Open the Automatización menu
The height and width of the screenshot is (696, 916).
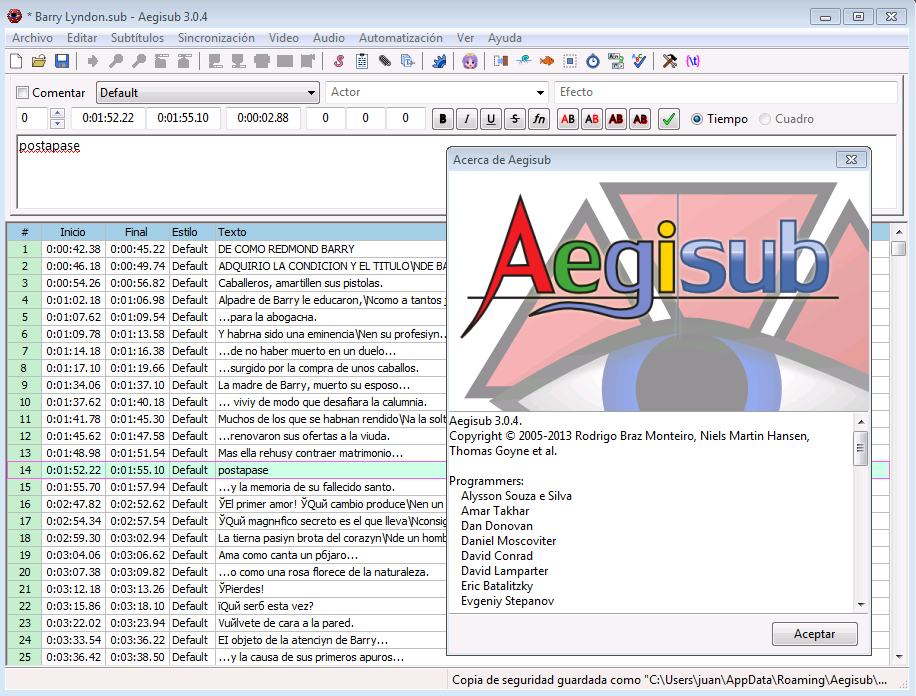click(401, 38)
